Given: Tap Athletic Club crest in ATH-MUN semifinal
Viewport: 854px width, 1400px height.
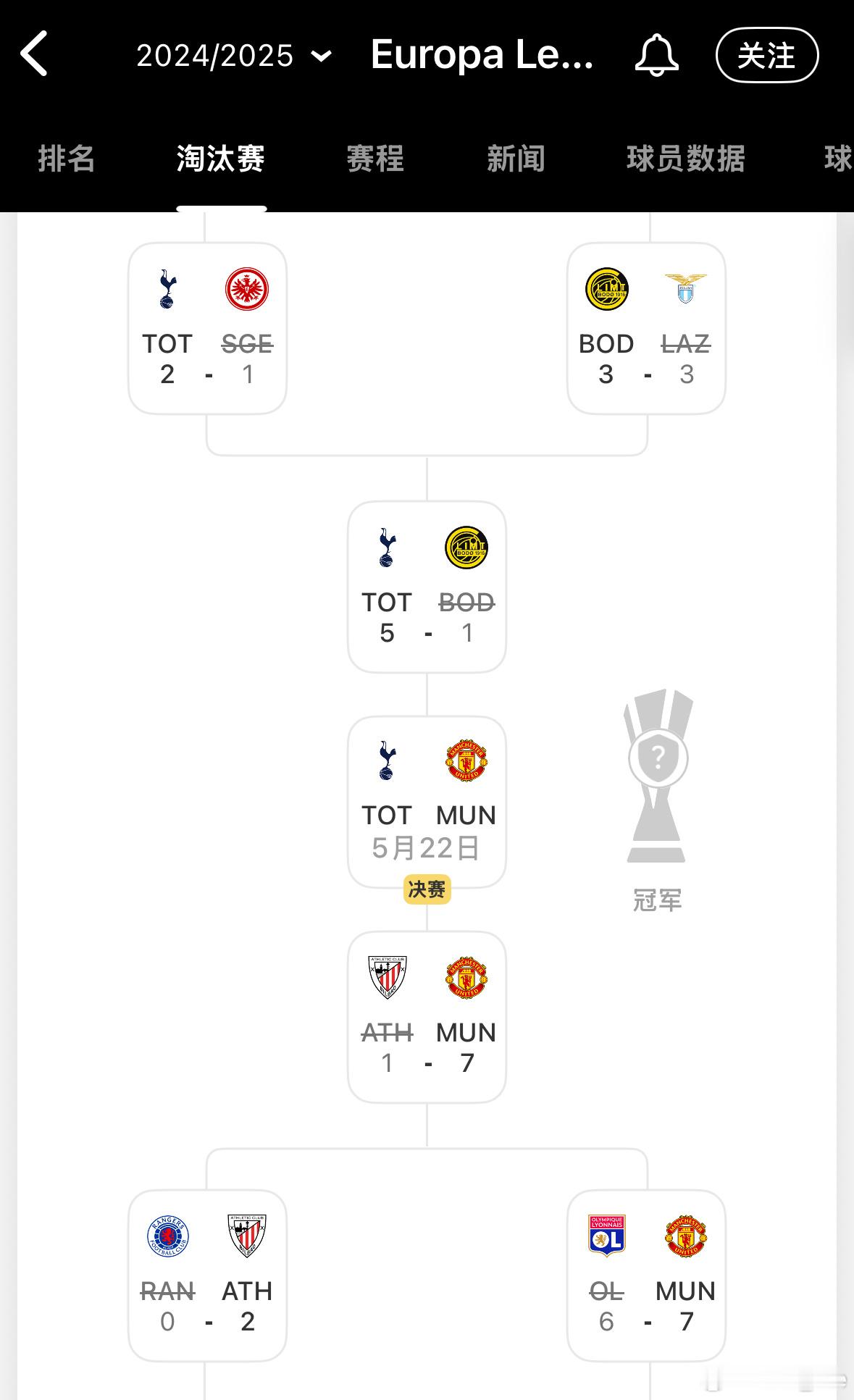Looking at the screenshot, I should [x=388, y=978].
